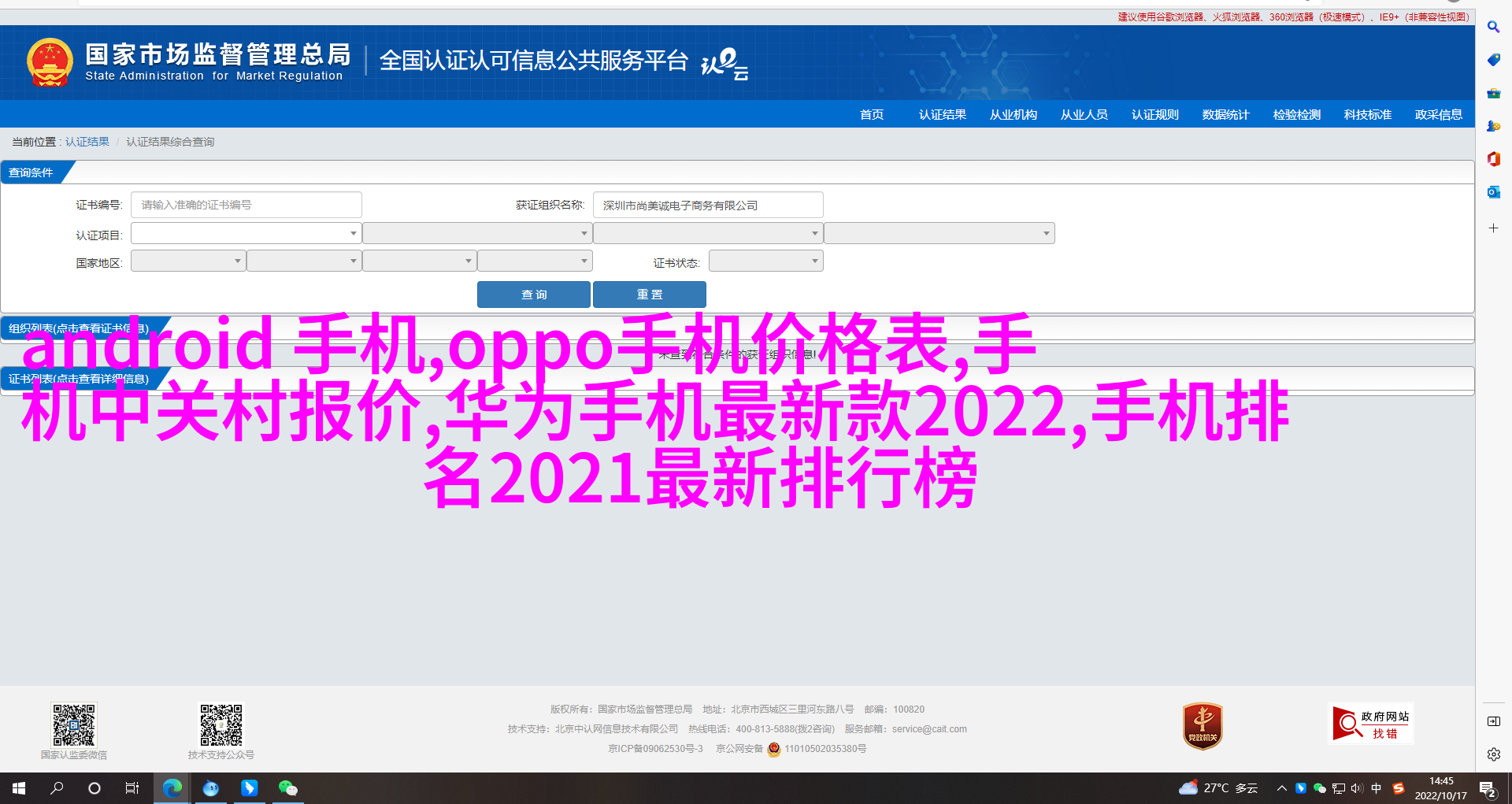Show hidden system tray icons chevron
This screenshot has width=1512, height=804.
pos(1281,788)
